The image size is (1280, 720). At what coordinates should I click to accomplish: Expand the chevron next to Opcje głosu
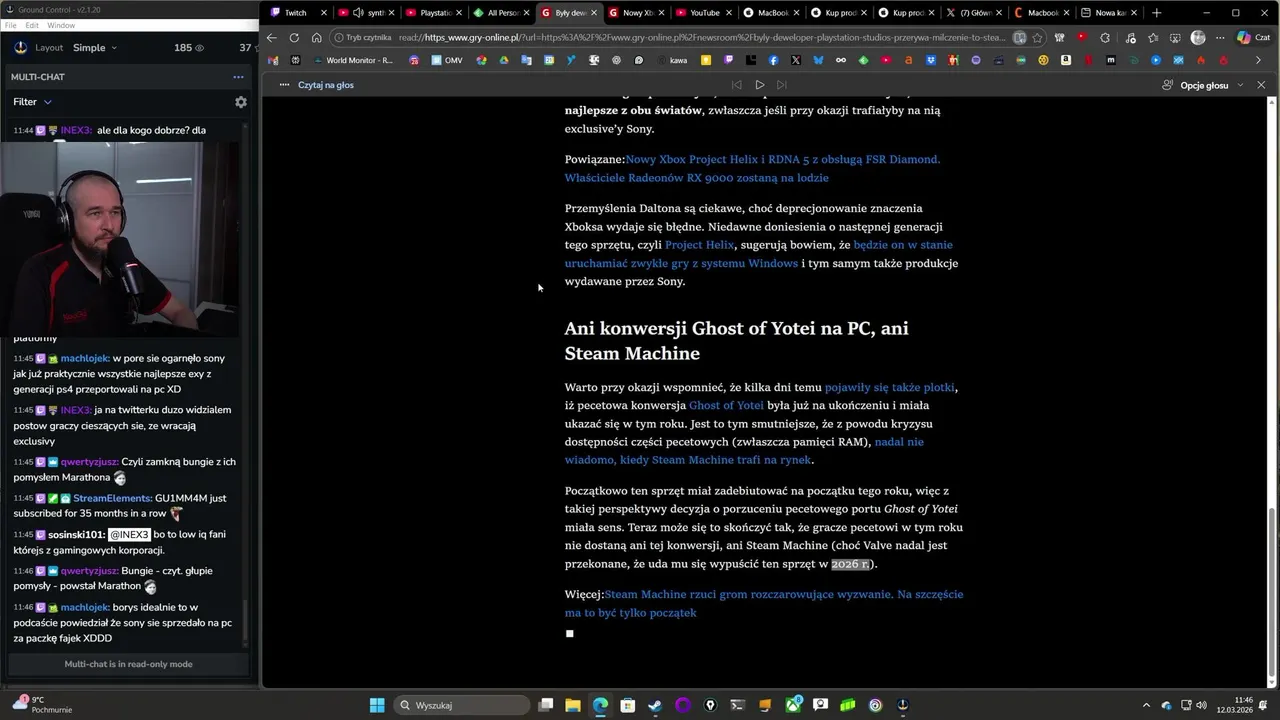click(x=1241, y=85)
